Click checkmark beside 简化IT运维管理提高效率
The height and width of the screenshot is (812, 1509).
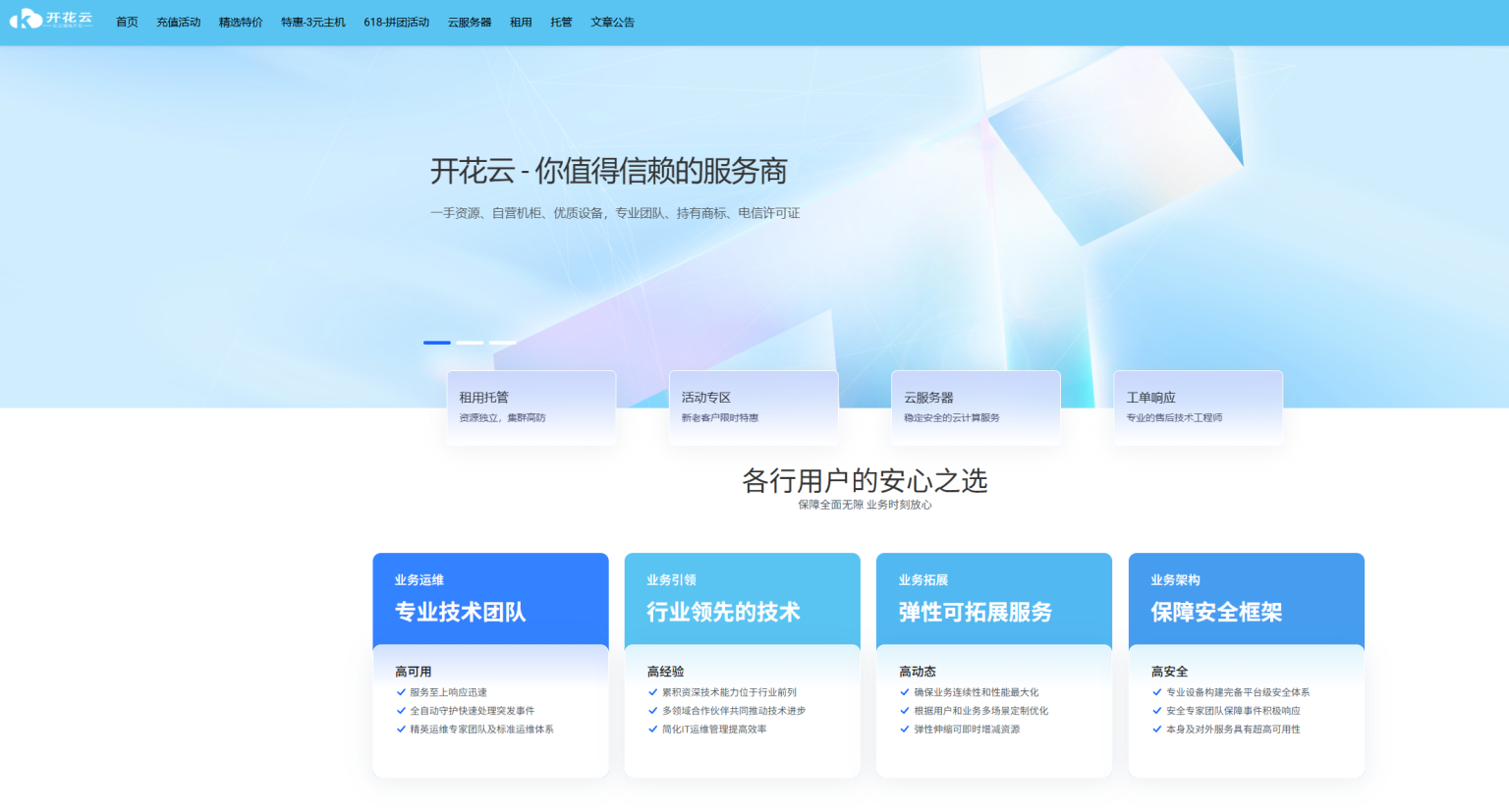pyautogui.click(x=652, y=729)
